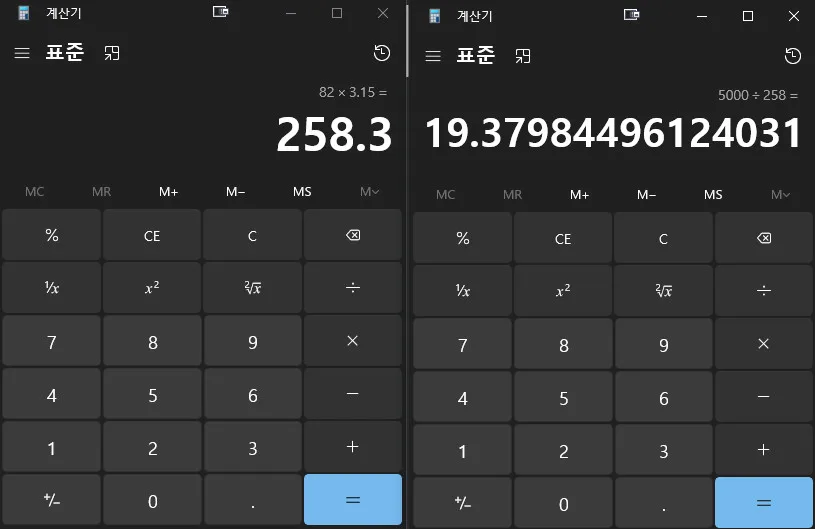Click digit 8 in right calculator
The image size is (815, 529).
[563, 344]
